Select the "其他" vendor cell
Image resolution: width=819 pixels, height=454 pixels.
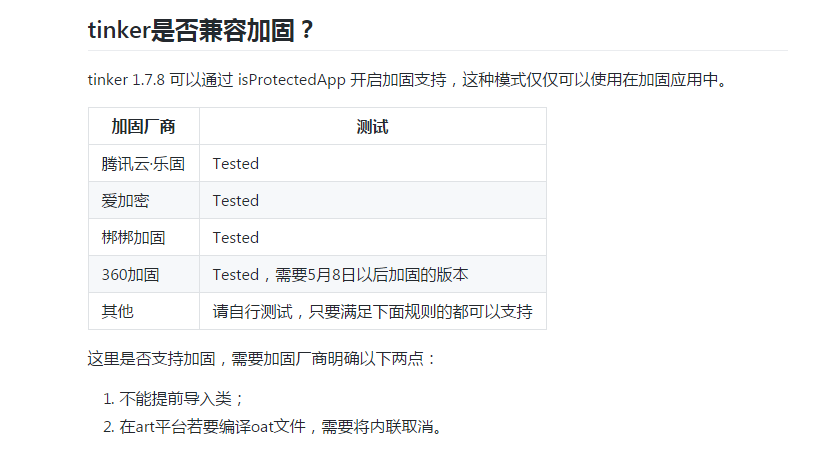click(144, 311)
